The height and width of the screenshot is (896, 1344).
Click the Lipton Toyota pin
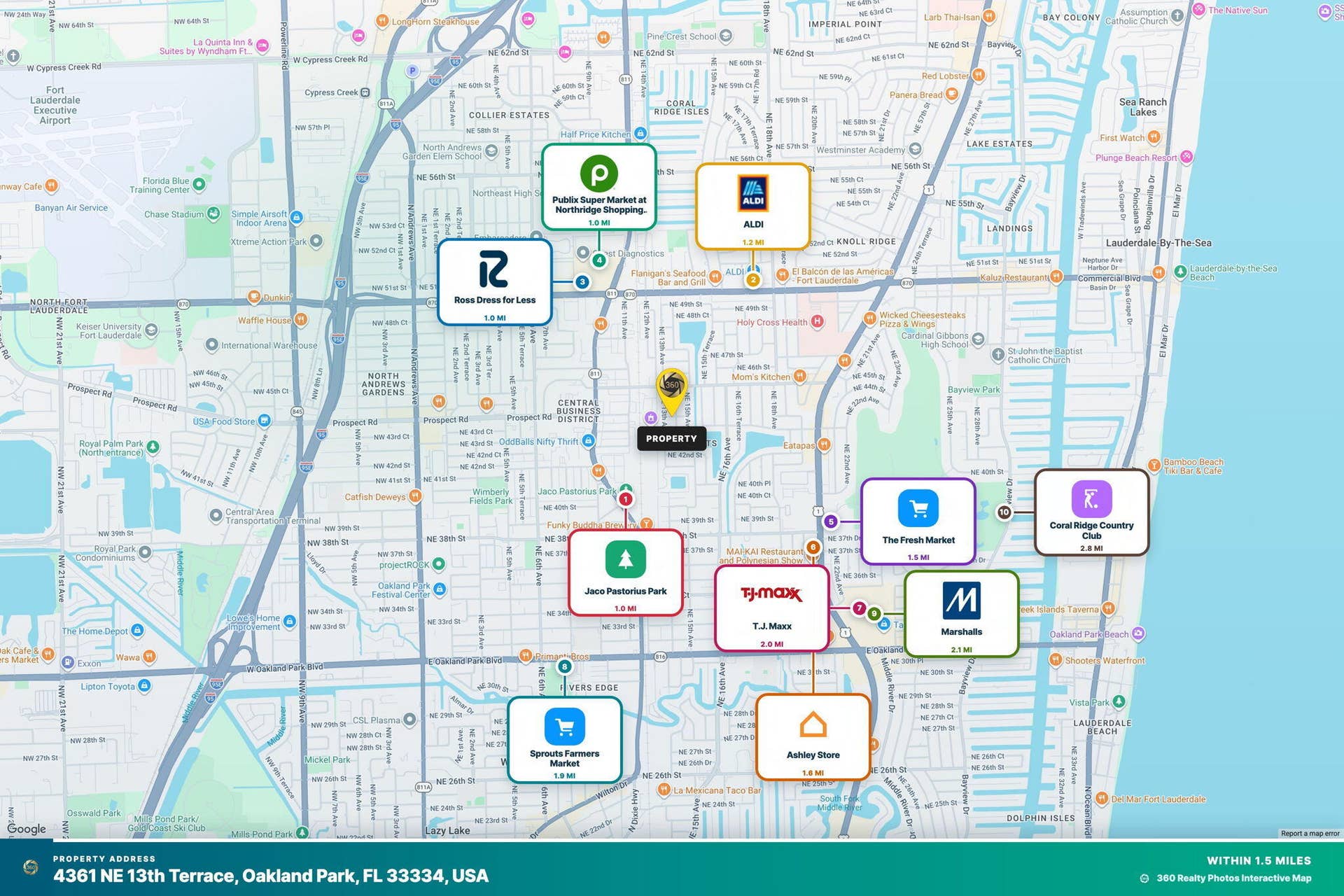click(144, 685)
